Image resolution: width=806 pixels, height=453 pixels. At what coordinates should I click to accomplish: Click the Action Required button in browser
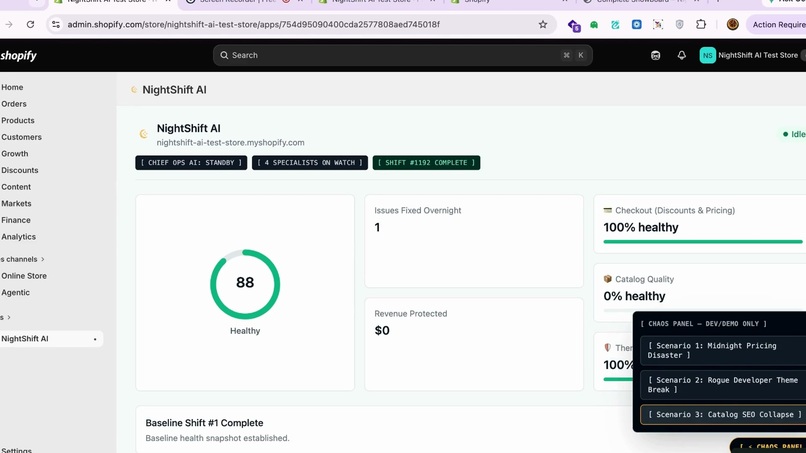[x=776, y=24]
